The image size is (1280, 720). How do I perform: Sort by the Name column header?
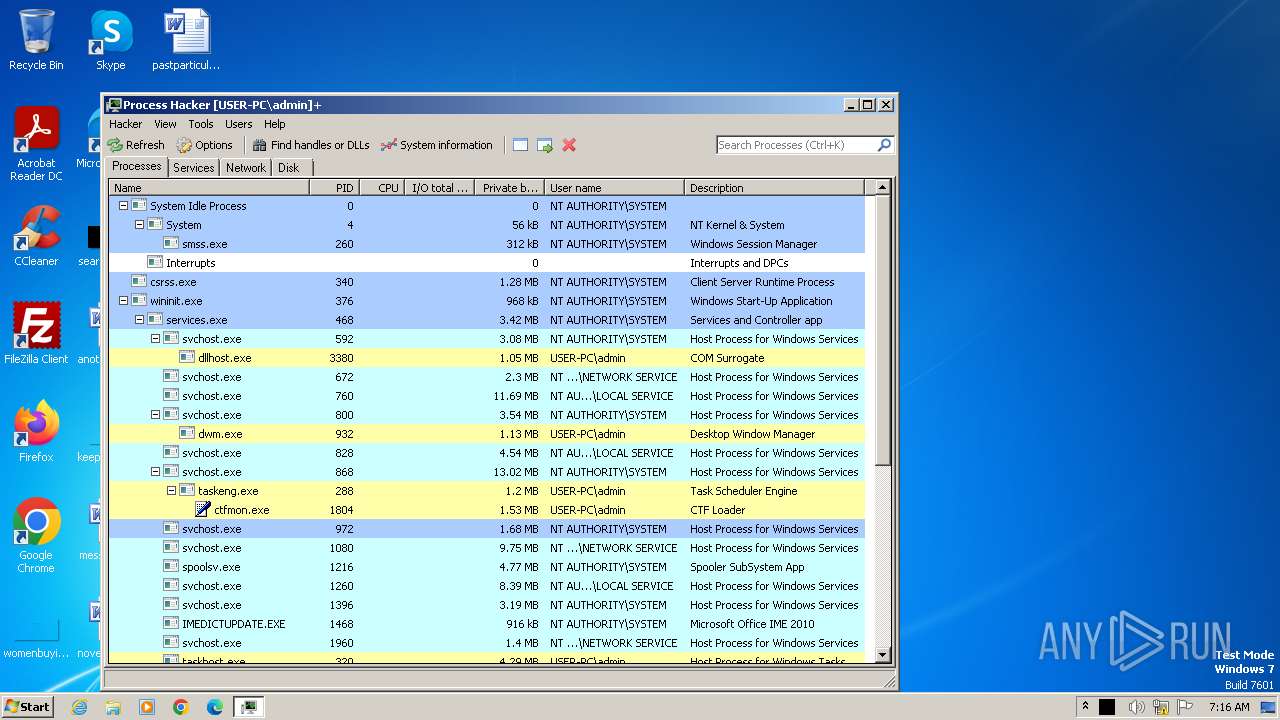pos(209,188)
